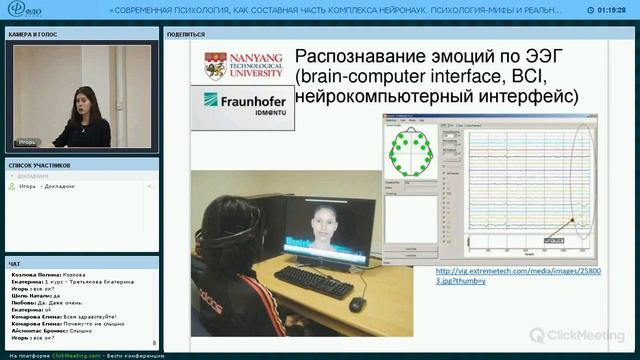Click the Список участников panel header
This screenshot has height=360, width=640.
tap(82, 165)
